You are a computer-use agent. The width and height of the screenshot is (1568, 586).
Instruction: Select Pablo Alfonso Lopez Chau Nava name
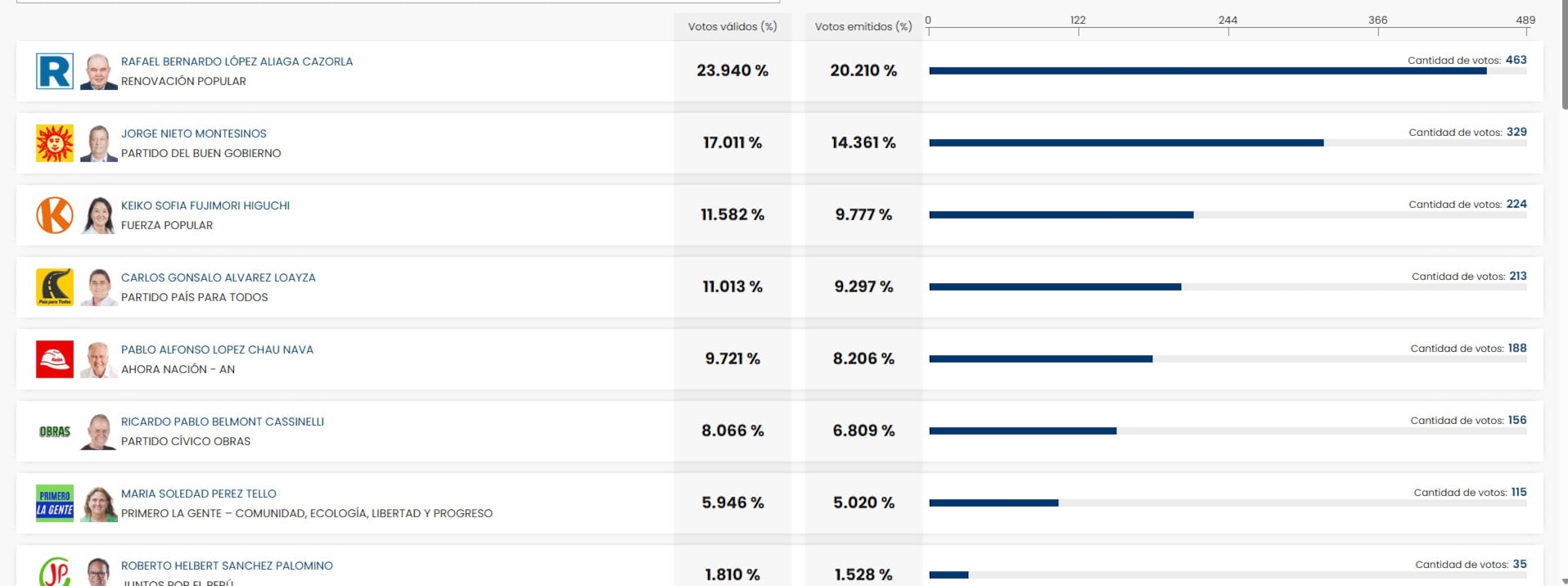tap(217, 349)
